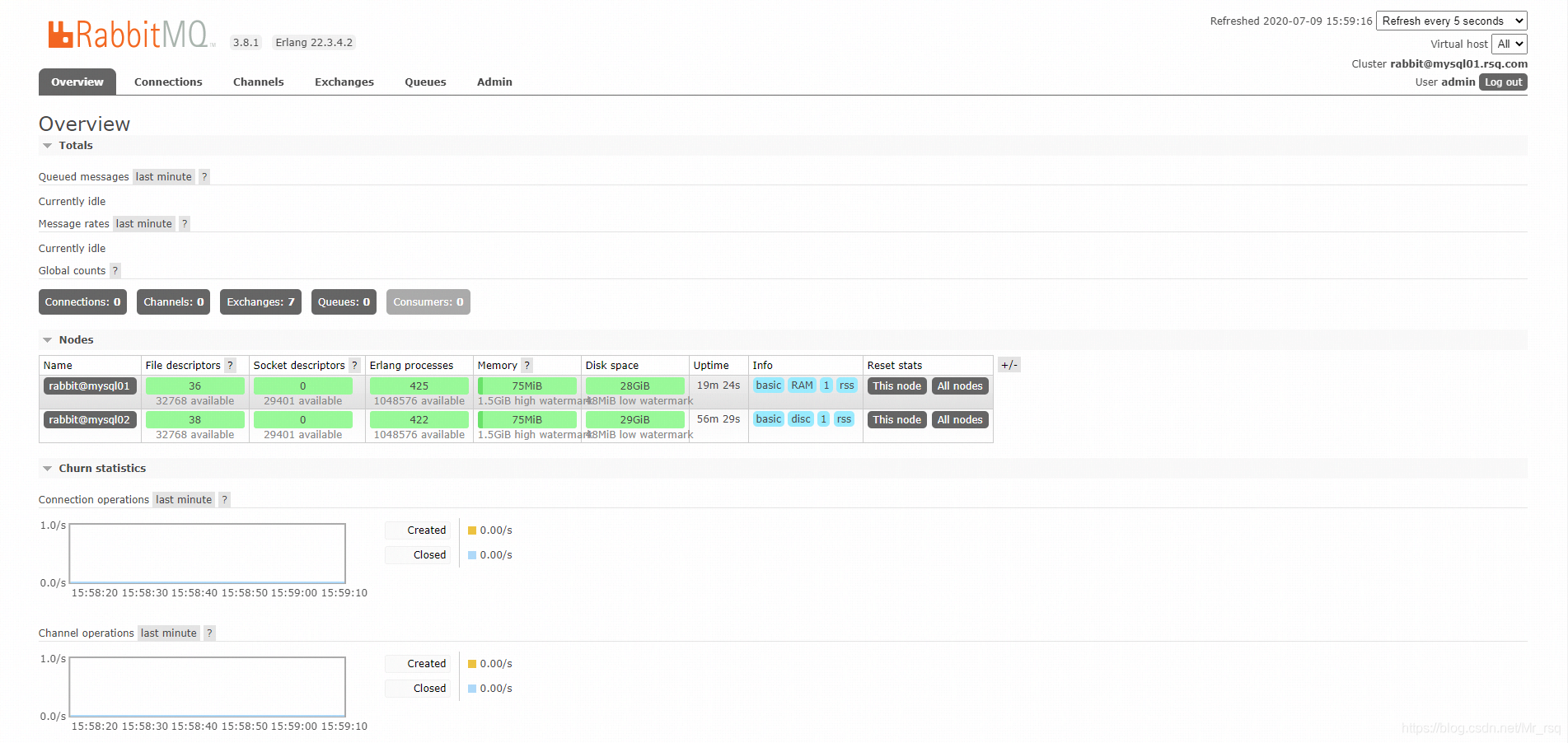Image resolution: width=1568 pixels, height=743 pixels.
Task: Open the Virtual host dropdown
Action: tap(1509, 44)
